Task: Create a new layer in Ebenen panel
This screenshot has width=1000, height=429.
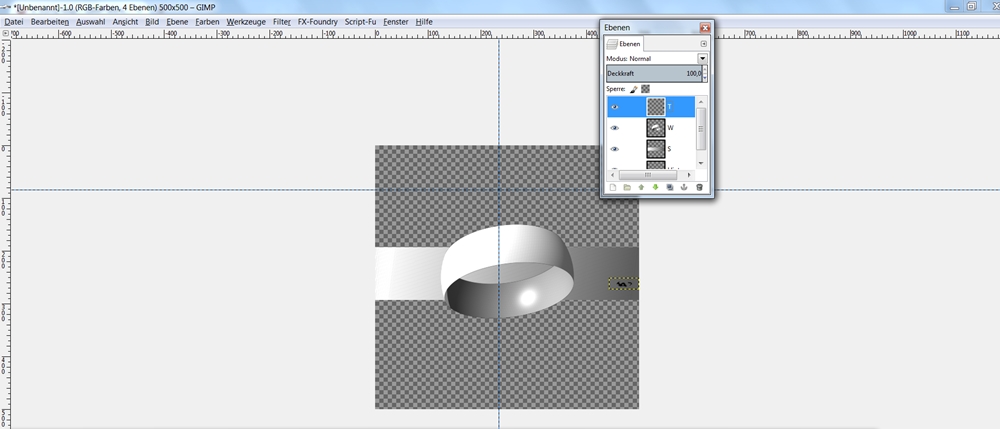Action: [x=613, y=187]
